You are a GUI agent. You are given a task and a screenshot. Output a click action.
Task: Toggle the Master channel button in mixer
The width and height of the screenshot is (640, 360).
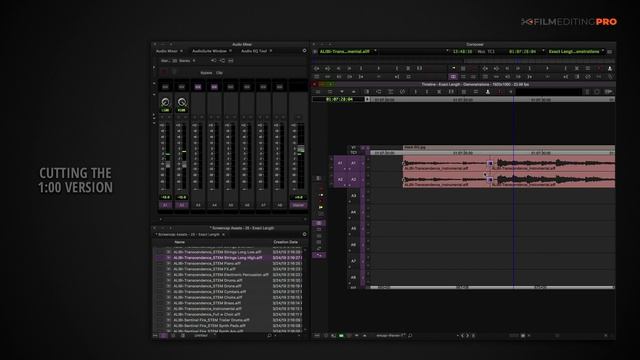point(298,205)
